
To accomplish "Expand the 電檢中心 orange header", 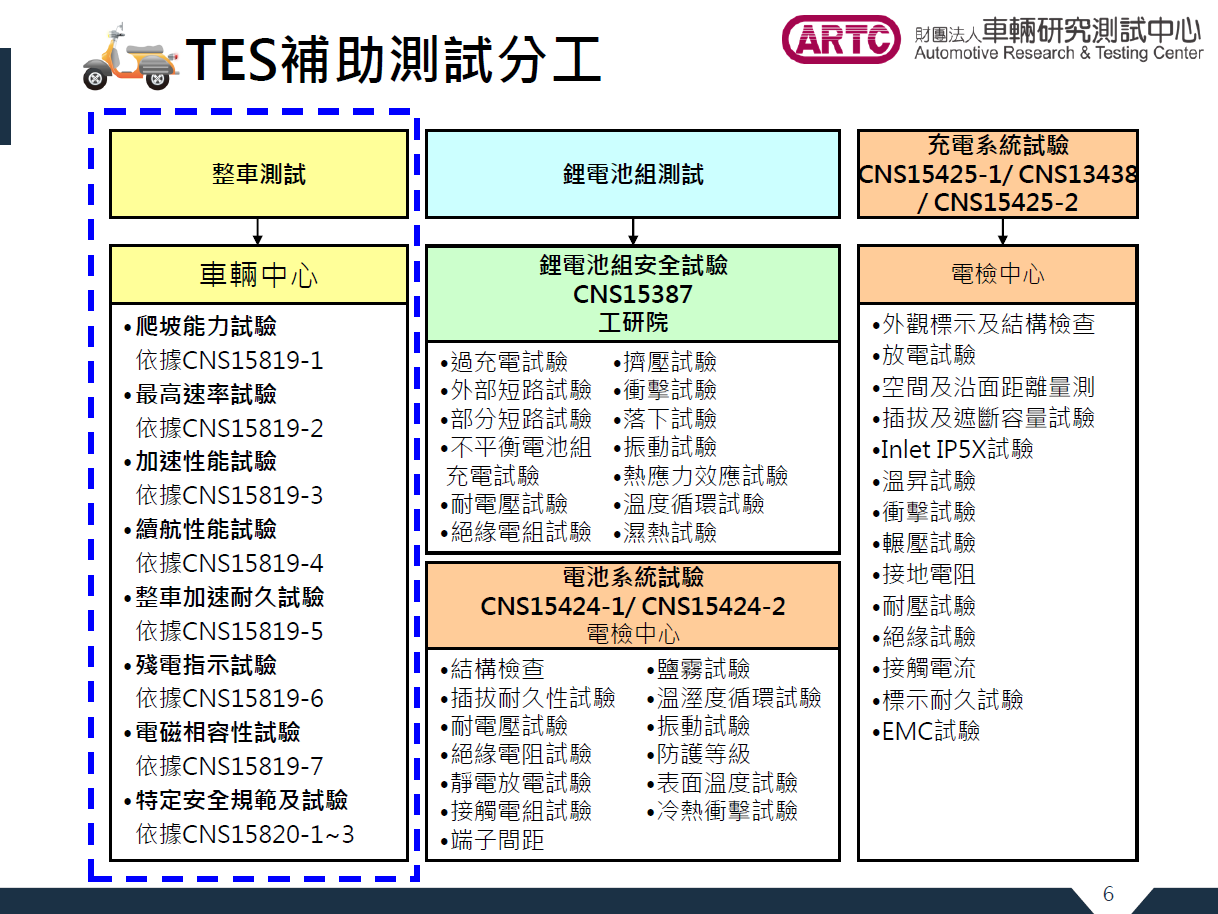I will coord(996,274).
